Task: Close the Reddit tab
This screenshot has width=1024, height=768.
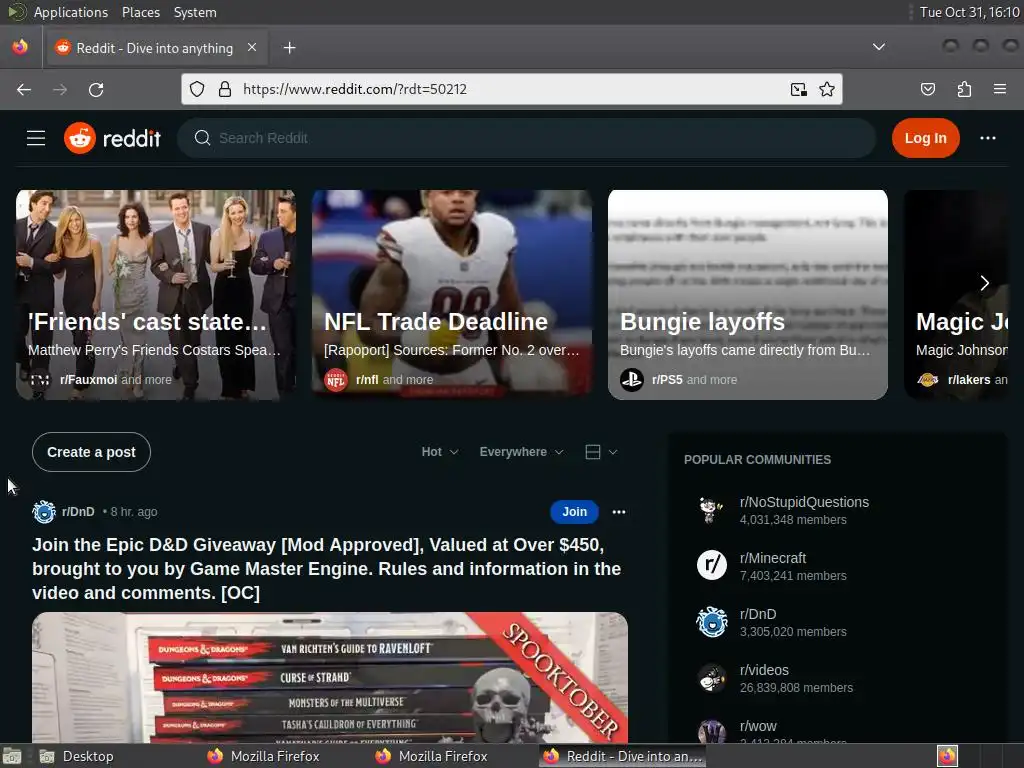Action: [x=251, y=47]
